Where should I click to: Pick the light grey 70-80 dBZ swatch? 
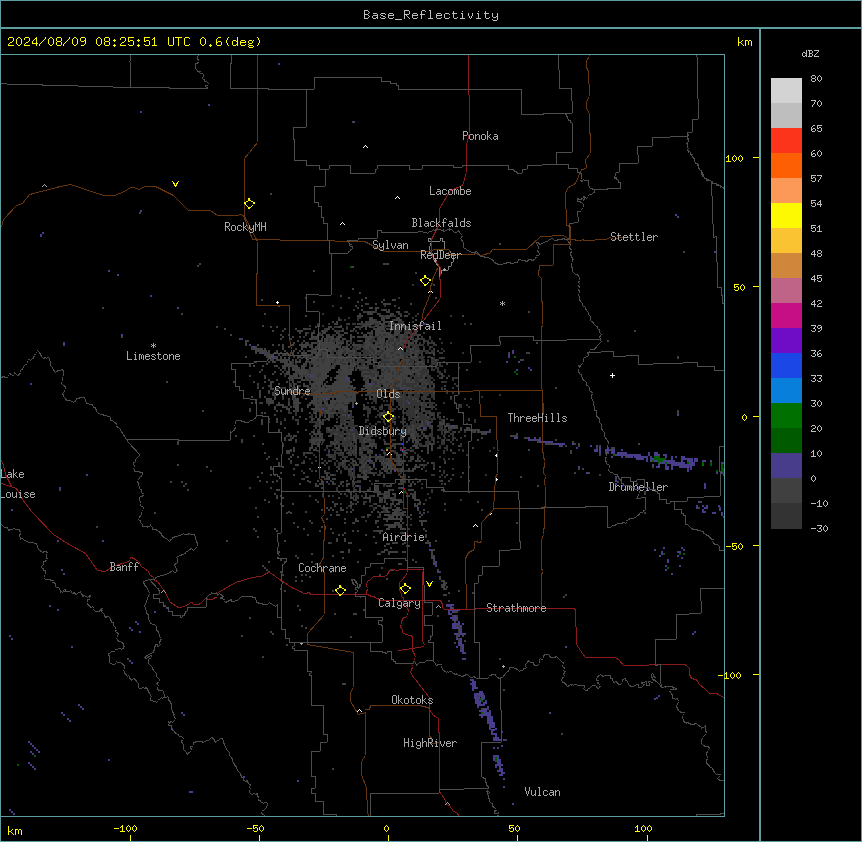pos(786,90)
